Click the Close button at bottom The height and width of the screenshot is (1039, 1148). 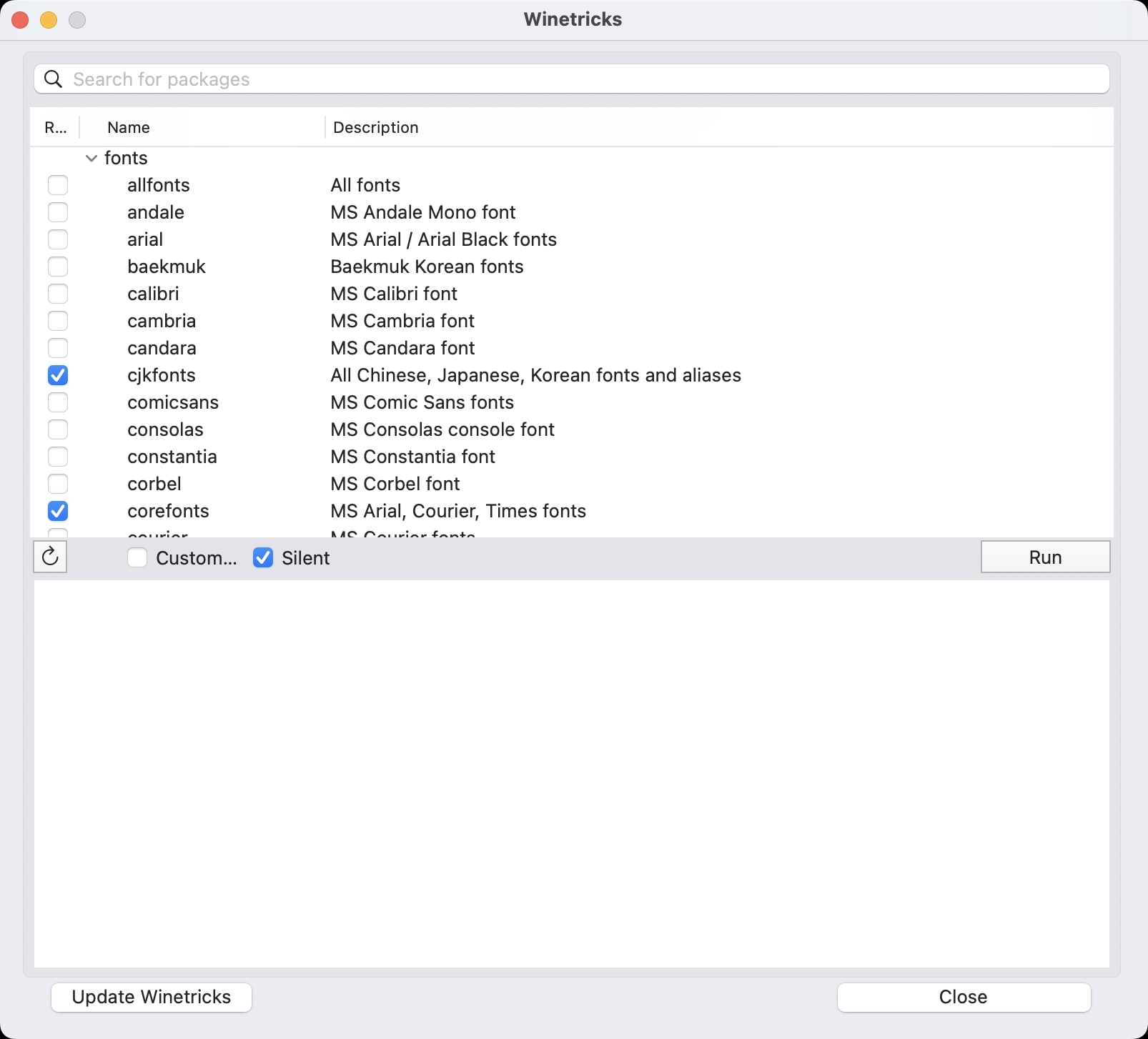click(x=963, y=997)
